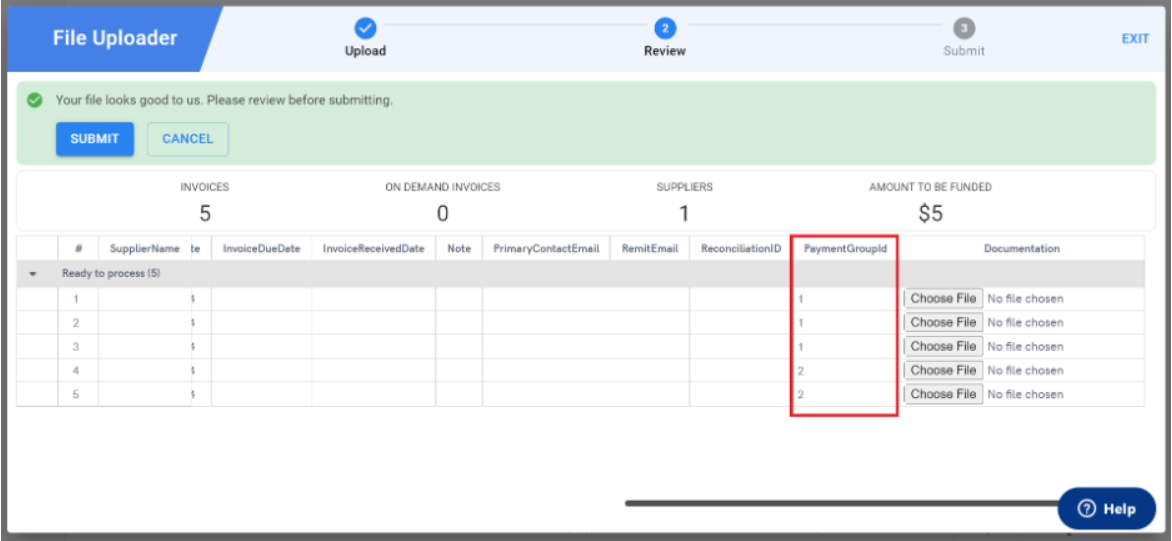Click 'Your file looks good to us' message

tap(223, 100)
